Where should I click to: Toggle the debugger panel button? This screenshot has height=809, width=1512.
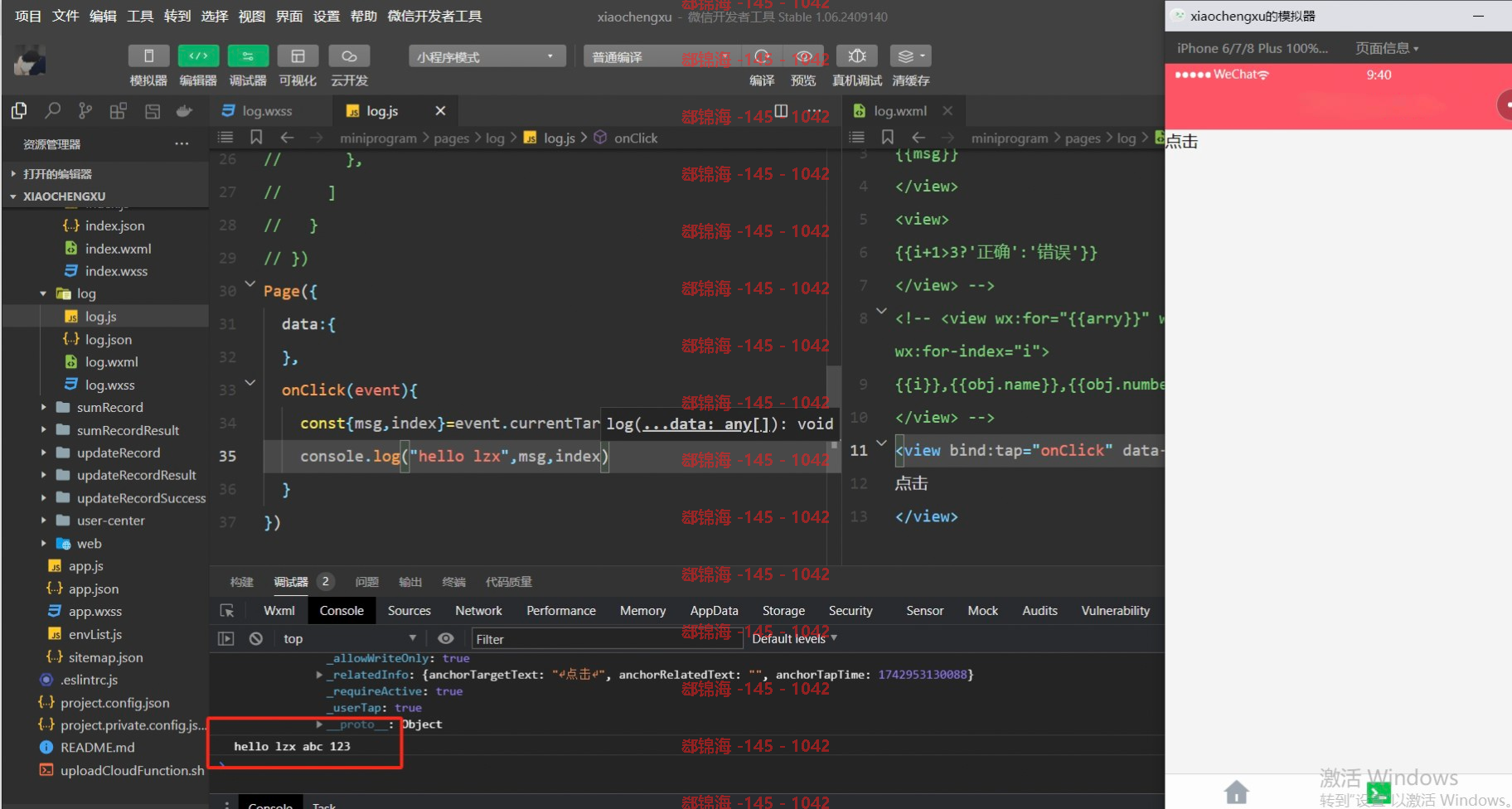(248, 56)
